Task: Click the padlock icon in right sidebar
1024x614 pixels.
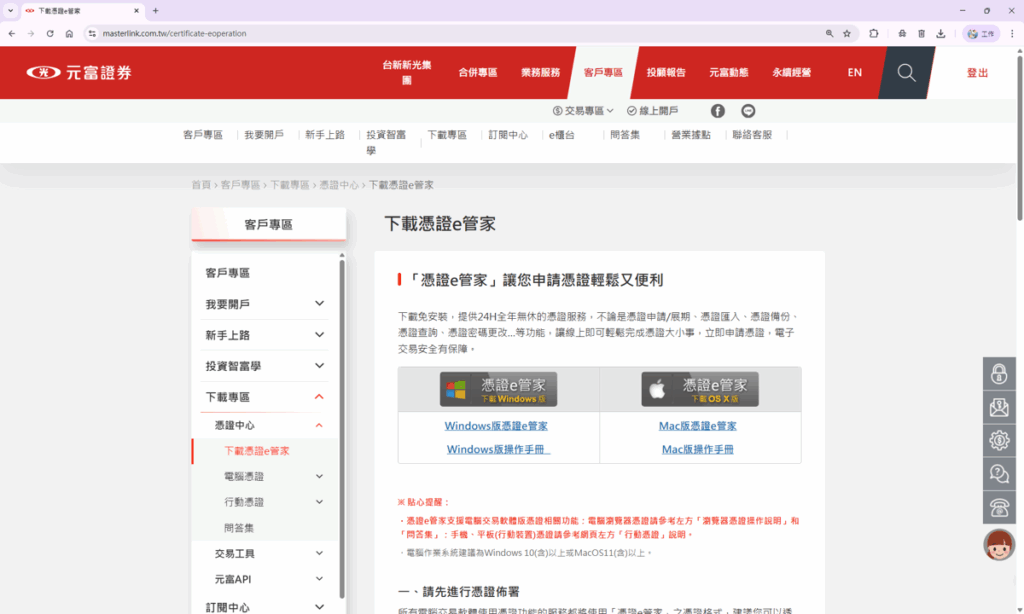Action: tap(999, 374)
